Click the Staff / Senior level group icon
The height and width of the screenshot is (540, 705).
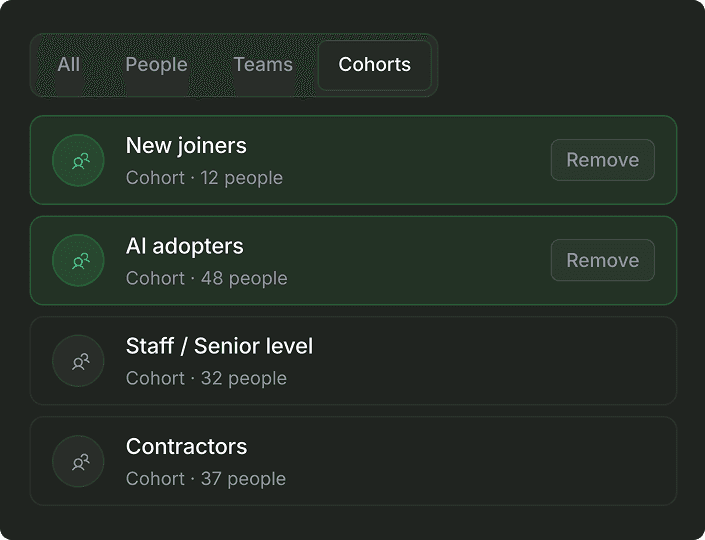(78, 361)
